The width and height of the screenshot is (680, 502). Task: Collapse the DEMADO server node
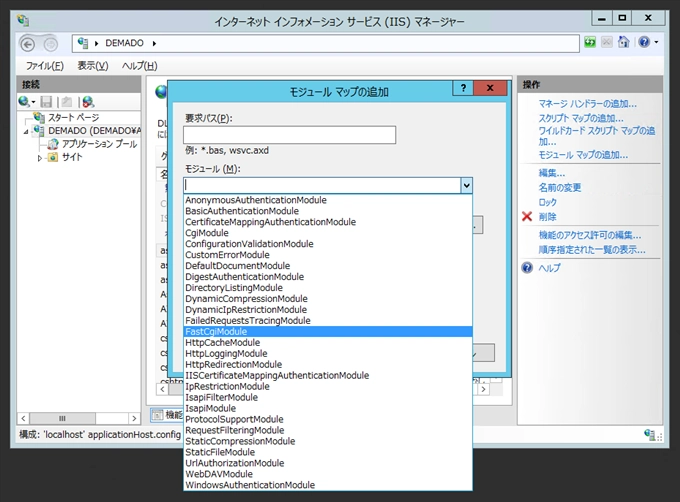click(x=26, y=131)
